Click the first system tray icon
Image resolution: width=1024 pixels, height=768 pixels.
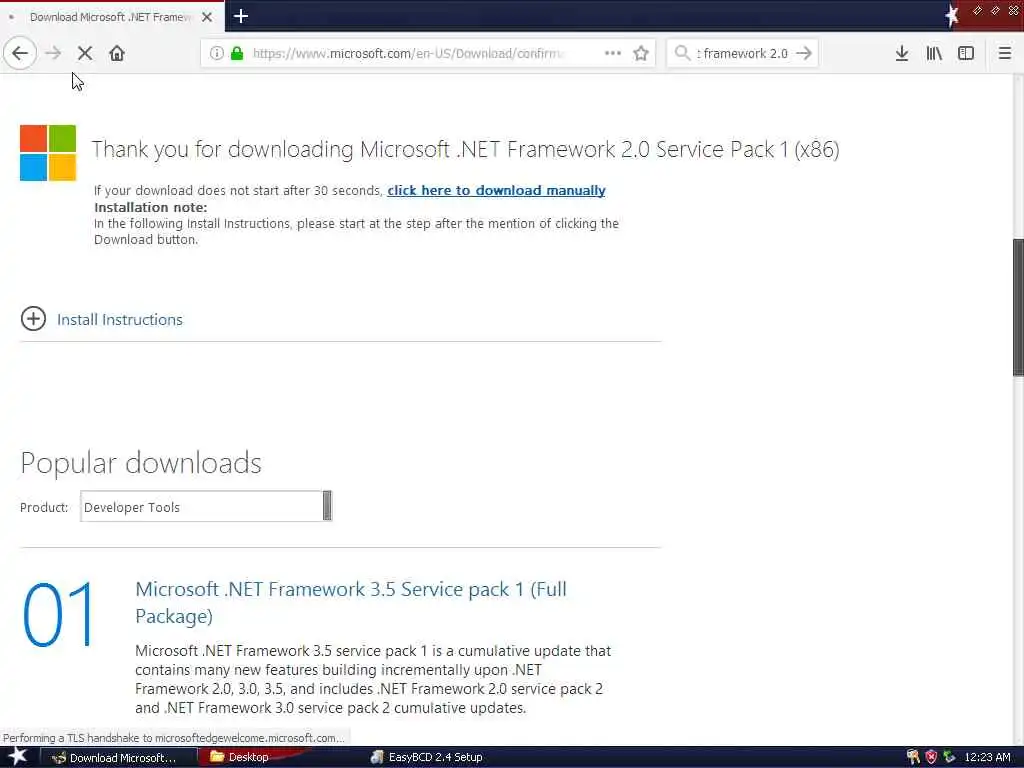pos(913,758)
